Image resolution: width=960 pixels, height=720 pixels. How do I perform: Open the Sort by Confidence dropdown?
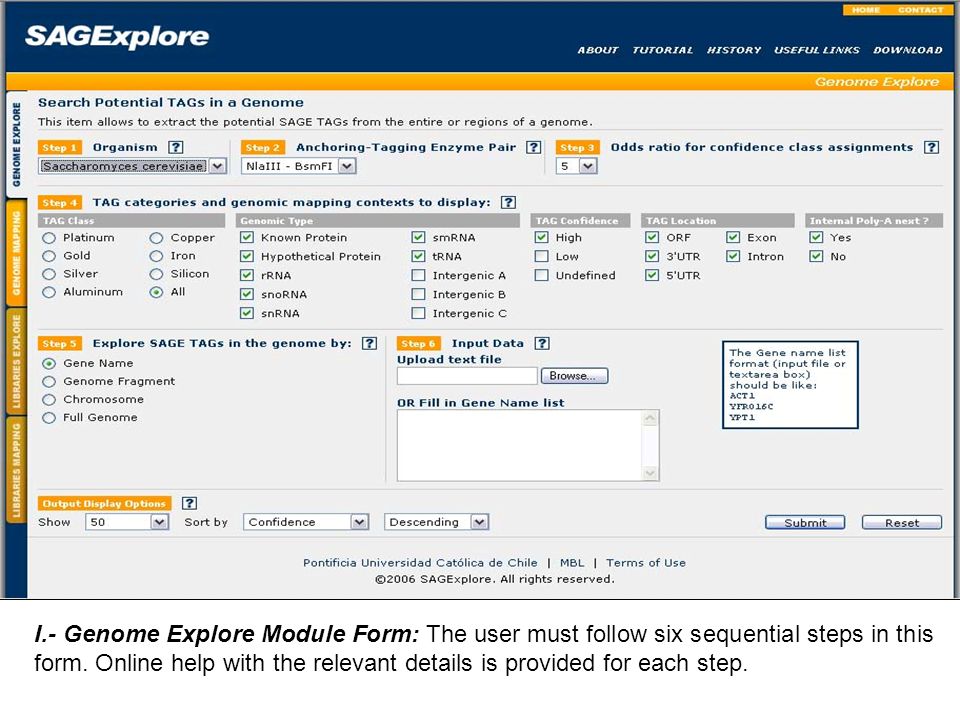click(x=306, y=522)
